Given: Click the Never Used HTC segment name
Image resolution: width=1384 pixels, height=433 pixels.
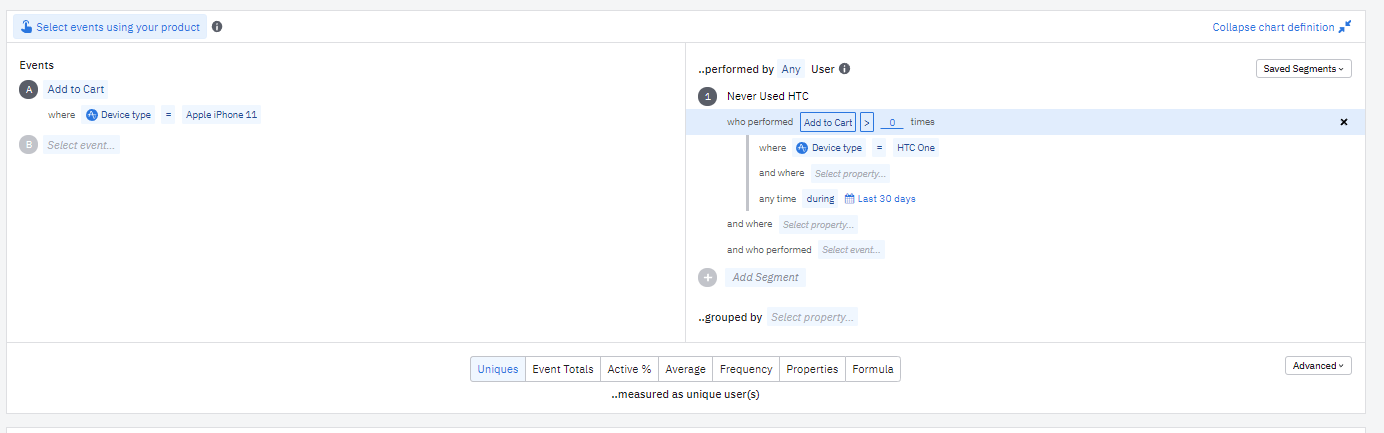Looking at the screenshot, I should point(768,96).
